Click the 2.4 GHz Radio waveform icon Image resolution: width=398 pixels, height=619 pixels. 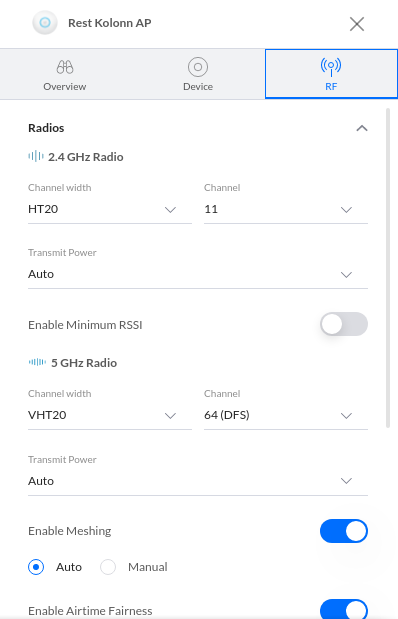36,156
